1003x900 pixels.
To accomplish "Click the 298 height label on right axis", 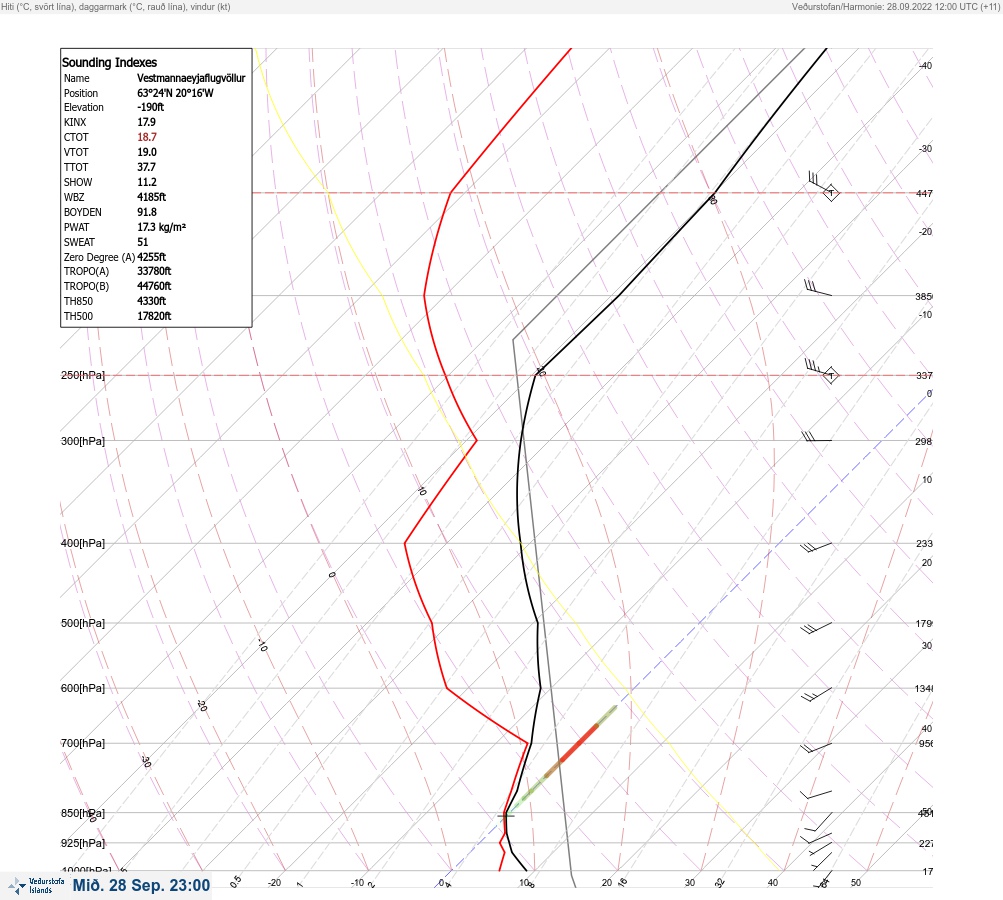I will tap(924, 441).
